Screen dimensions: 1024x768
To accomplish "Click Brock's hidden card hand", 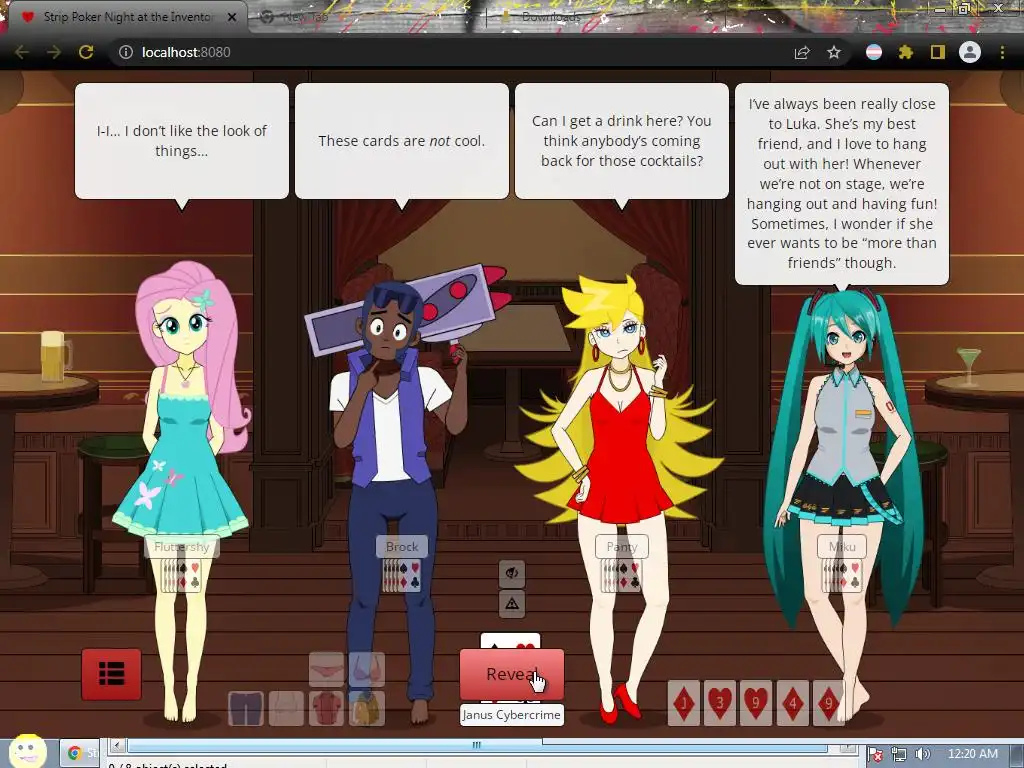I will pos(402,576).
